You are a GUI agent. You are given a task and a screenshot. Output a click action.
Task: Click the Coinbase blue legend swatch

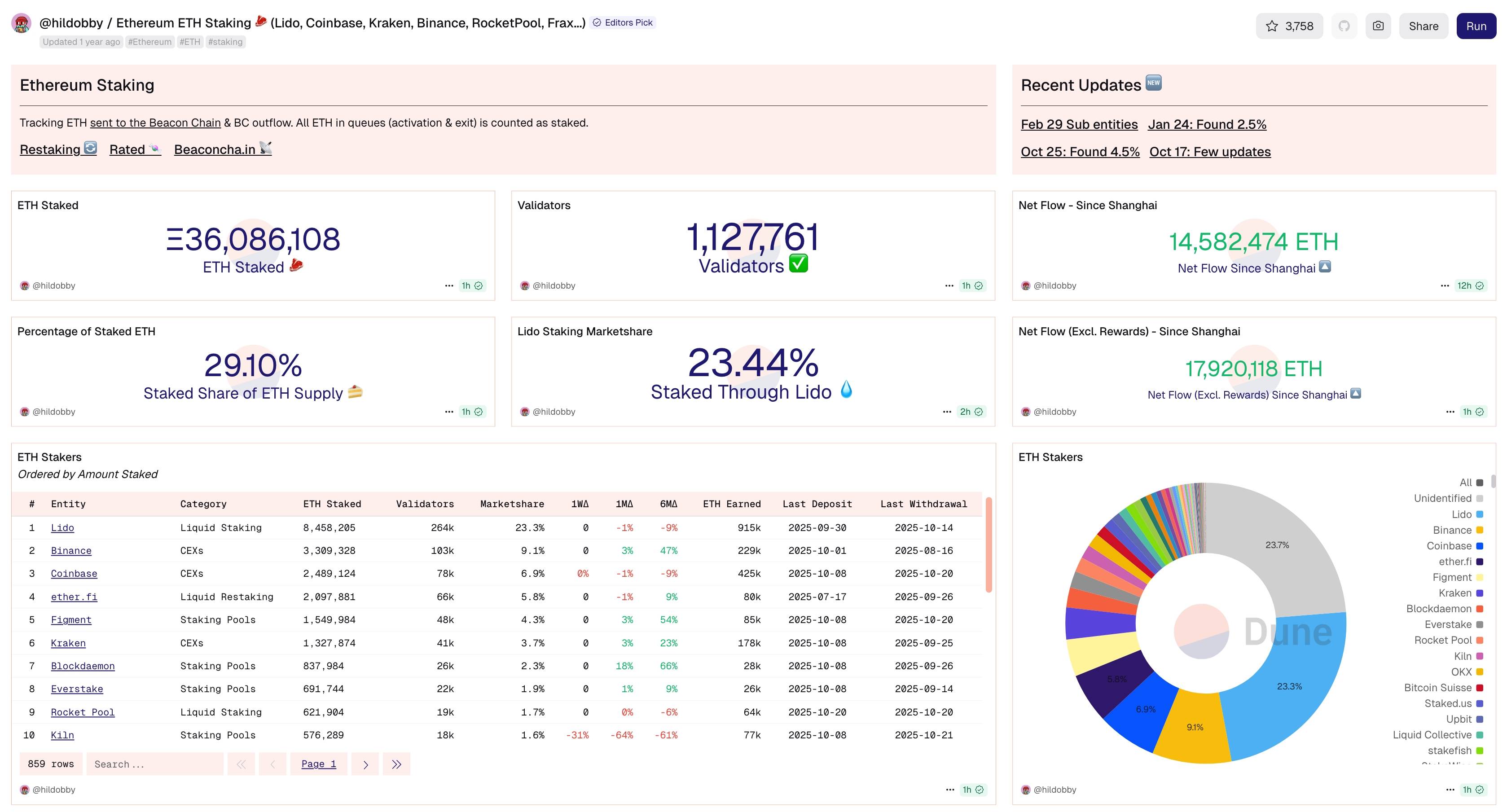pos(1480,546)
